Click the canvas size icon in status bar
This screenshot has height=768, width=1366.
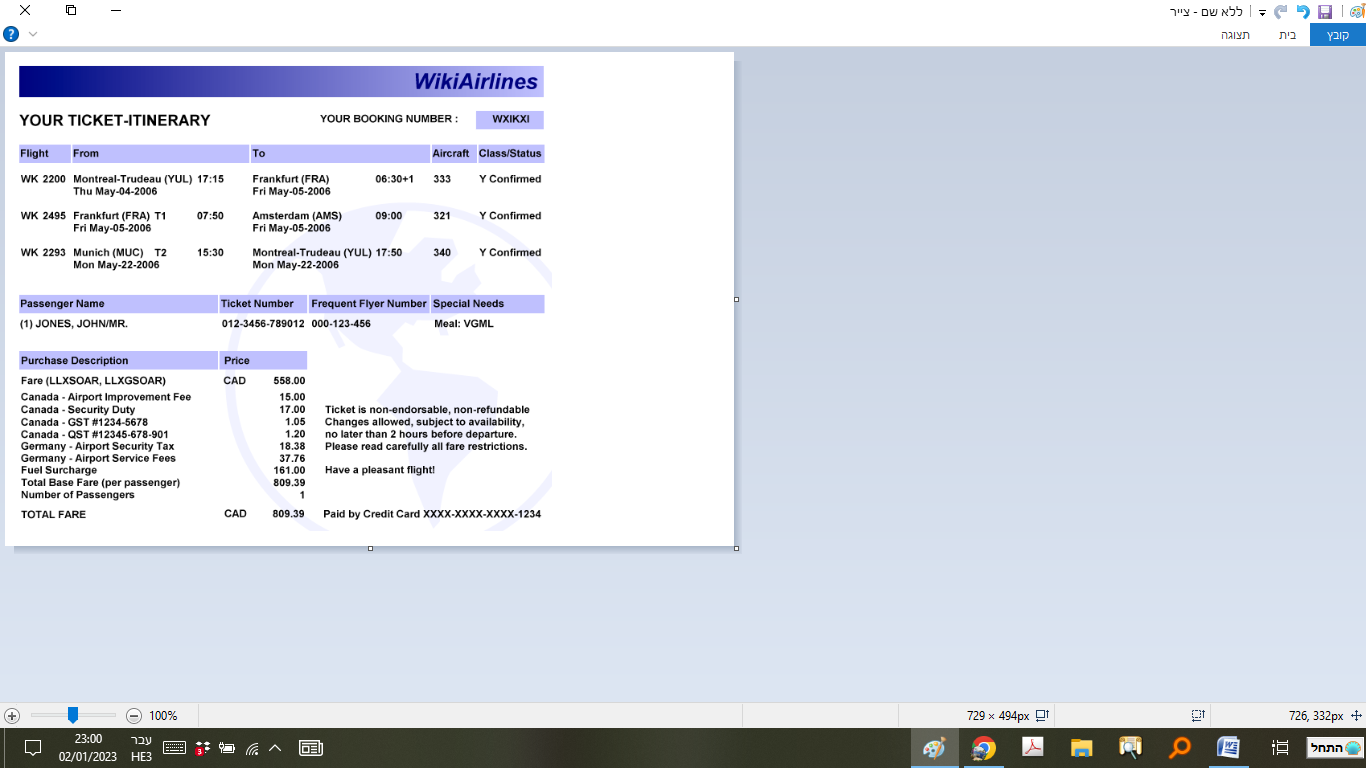coord(1042,716)
